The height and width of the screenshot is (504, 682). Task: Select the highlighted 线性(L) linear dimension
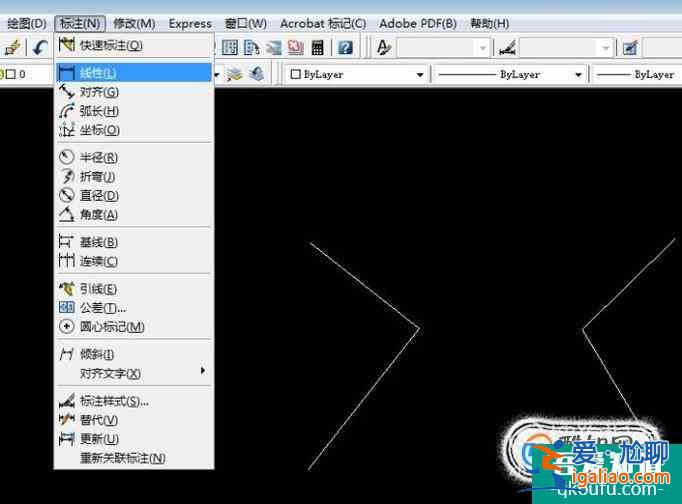click(134, 73)
